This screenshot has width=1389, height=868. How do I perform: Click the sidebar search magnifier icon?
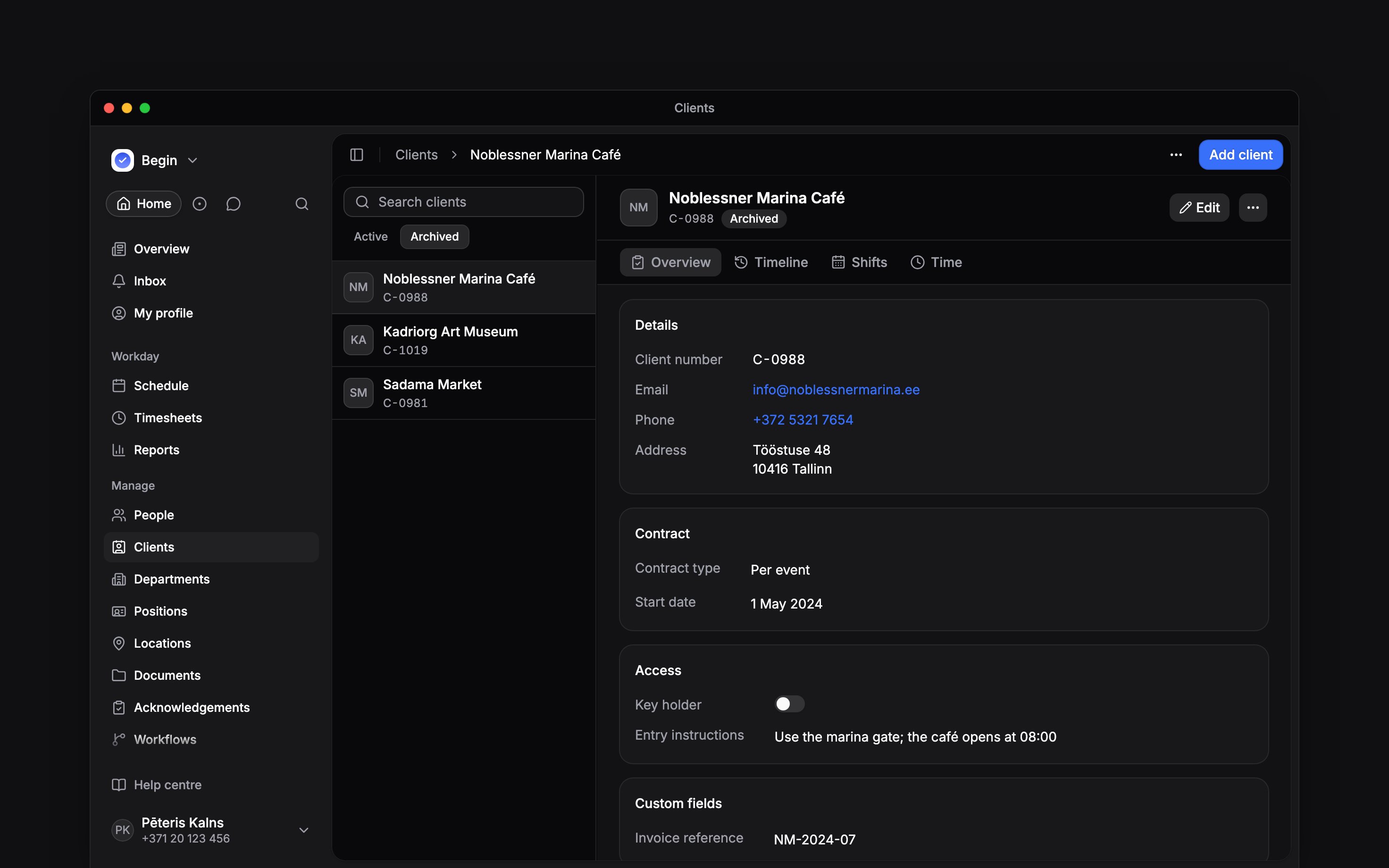[x=302, y=204]
